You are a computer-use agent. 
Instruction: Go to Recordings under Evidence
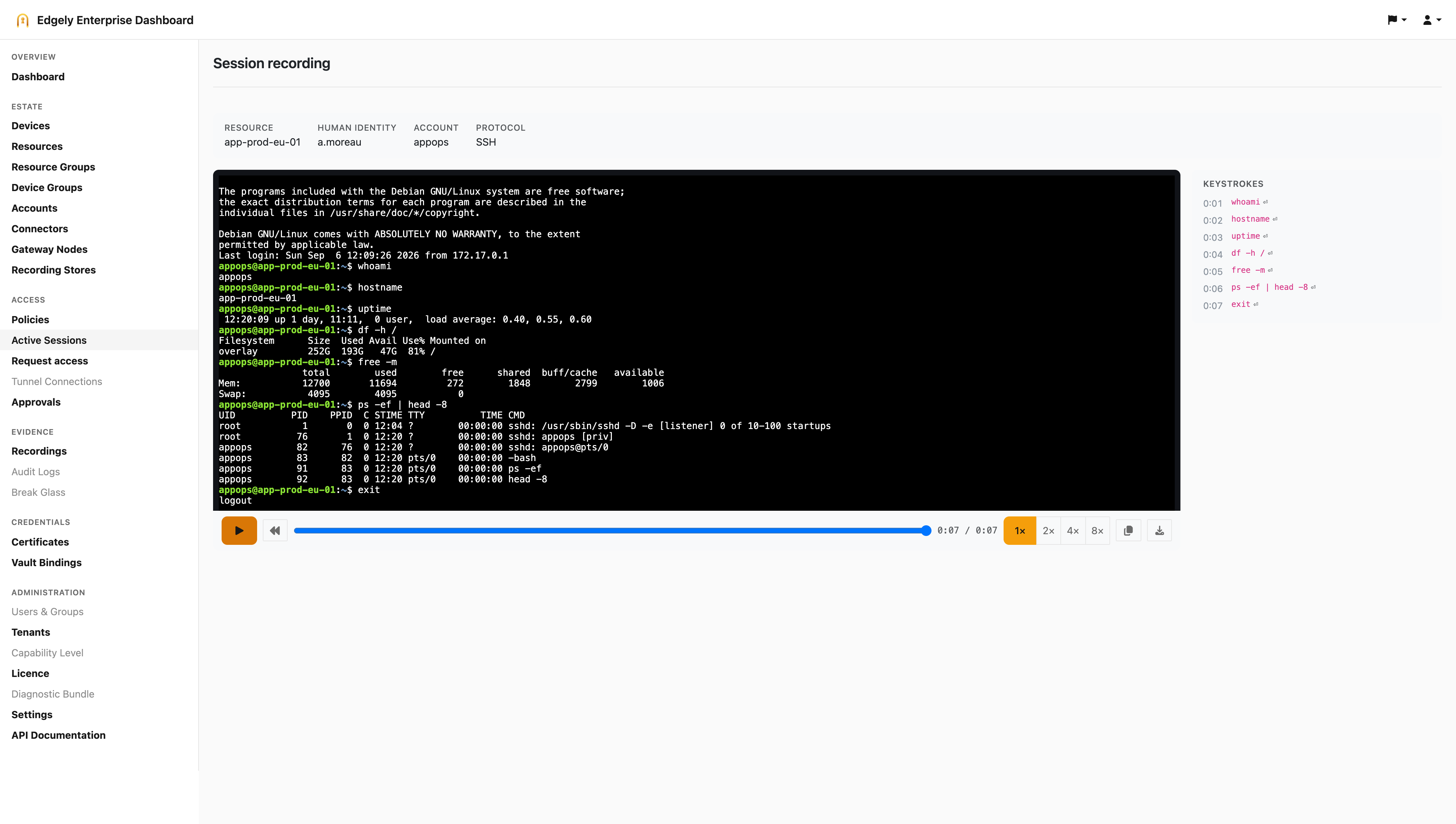coord(39,451)
